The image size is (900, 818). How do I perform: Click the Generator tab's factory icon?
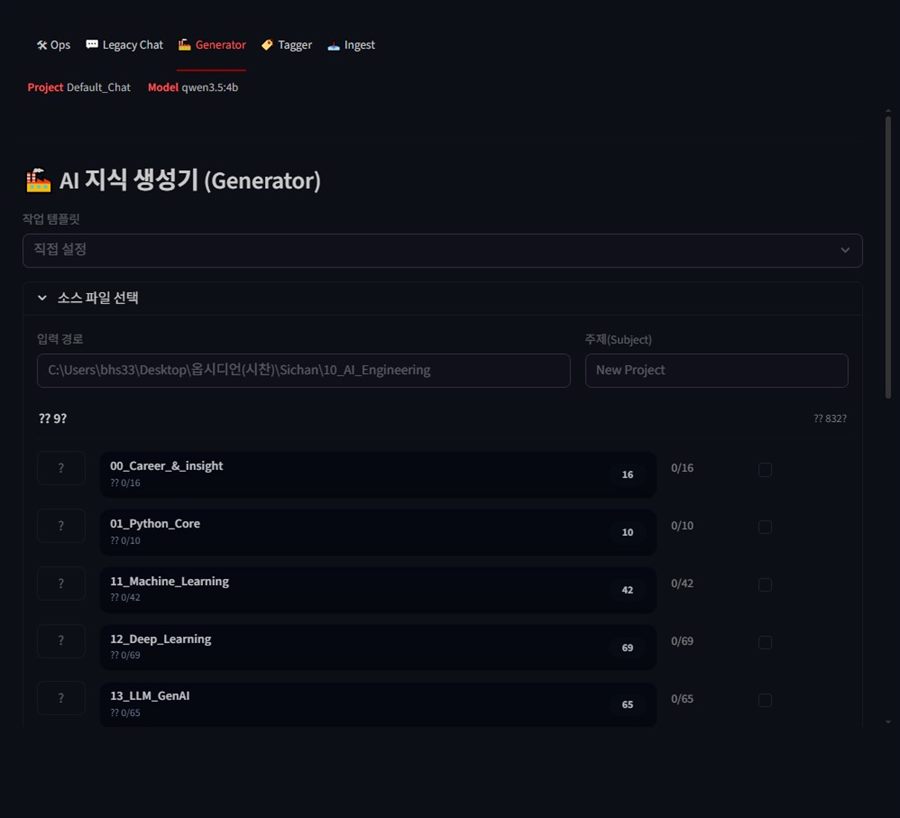[184, 45]
